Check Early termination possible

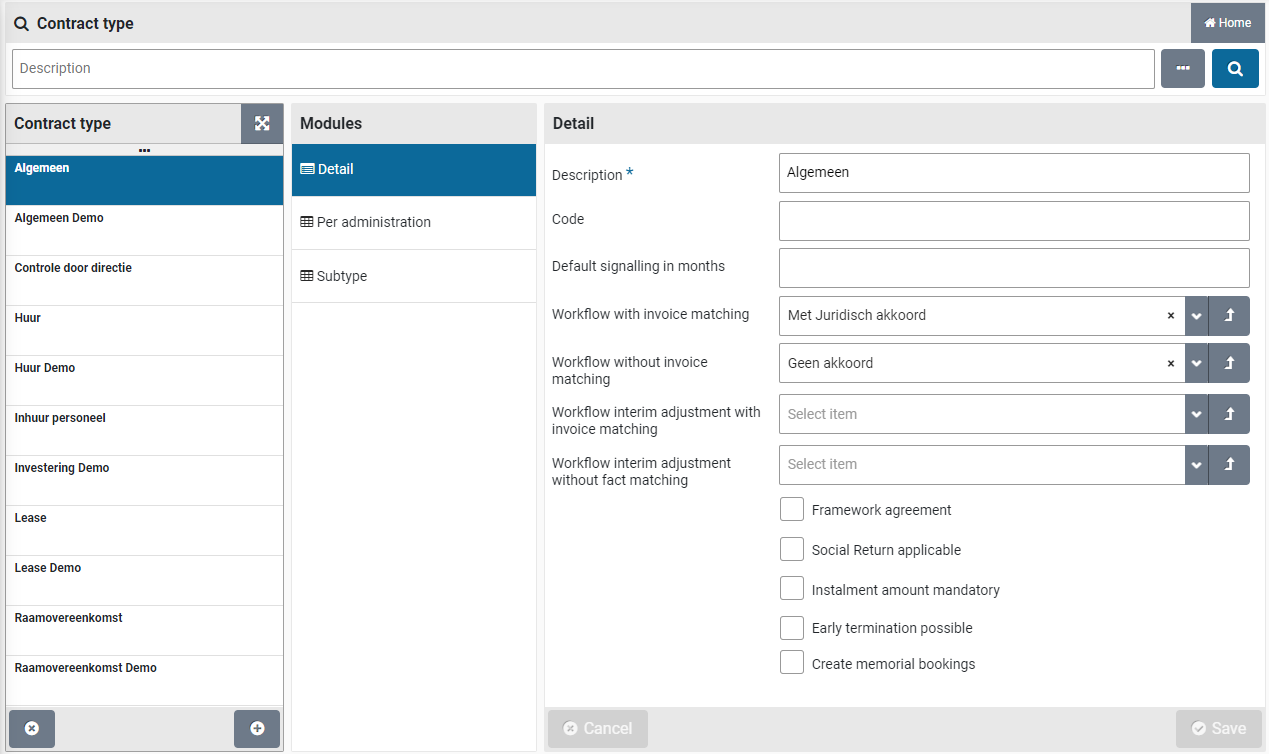click(792, 628)
